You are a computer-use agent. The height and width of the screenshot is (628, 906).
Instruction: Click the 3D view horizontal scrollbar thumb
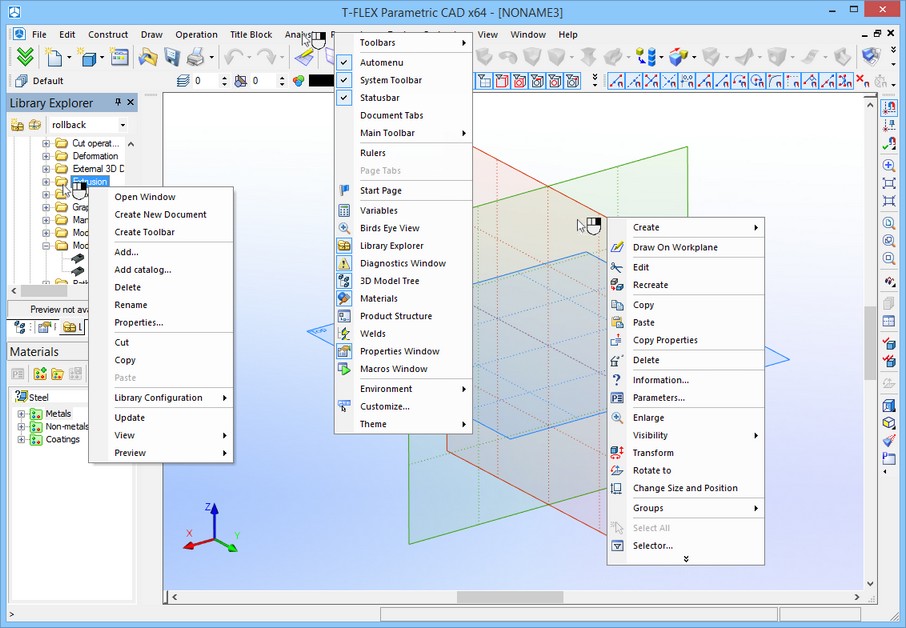510,597
